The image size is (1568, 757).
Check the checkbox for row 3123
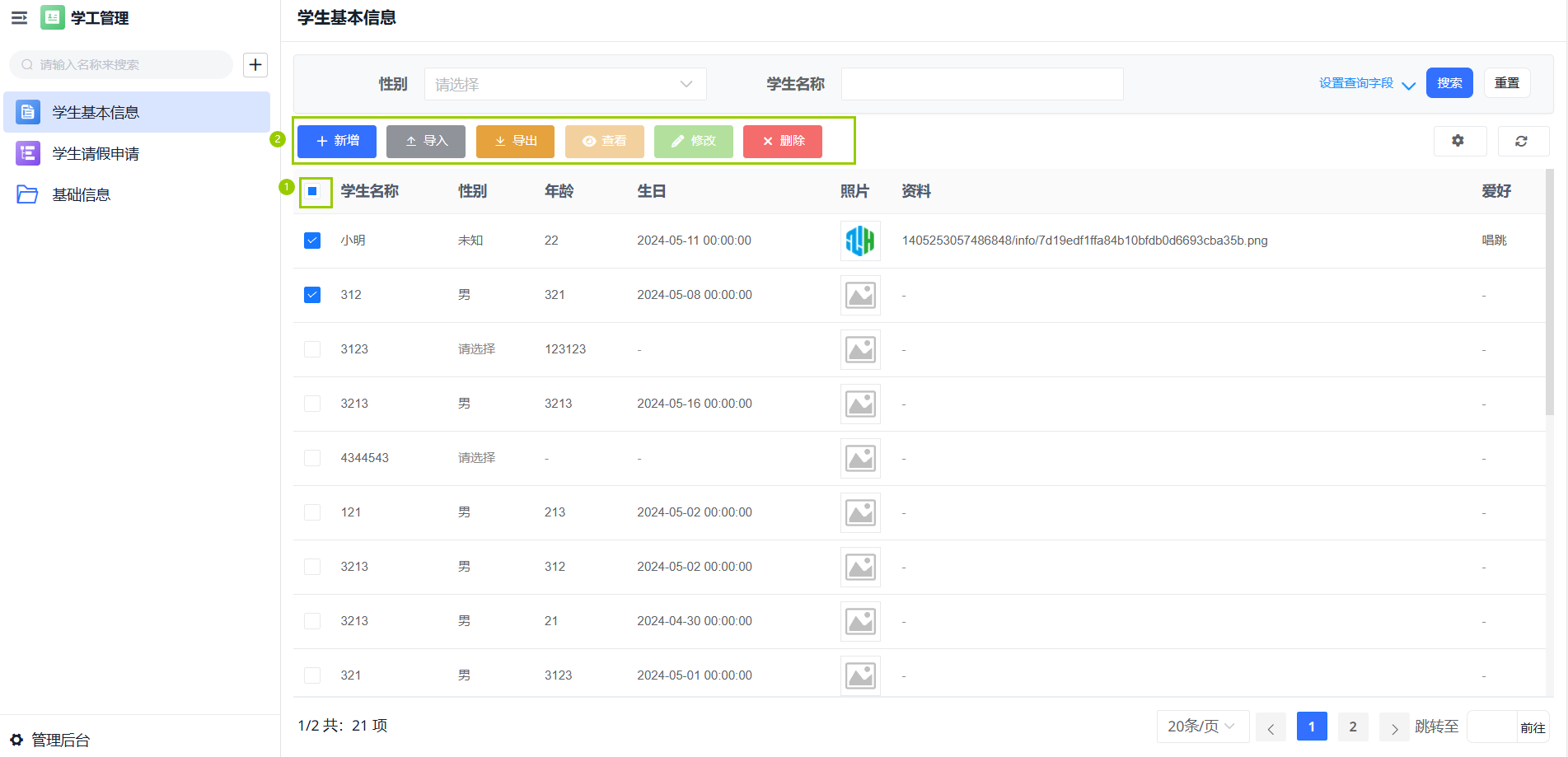pos(312,349)
